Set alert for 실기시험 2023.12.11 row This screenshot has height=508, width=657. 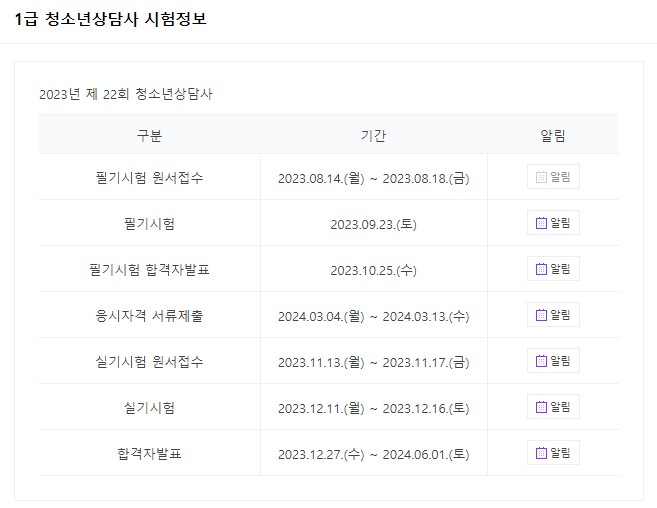[553, 407]
